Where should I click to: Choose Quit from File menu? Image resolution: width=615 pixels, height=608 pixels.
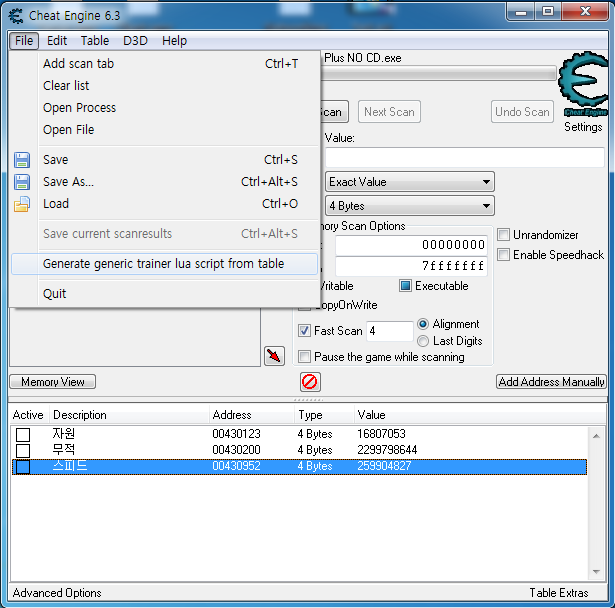[164, 293]
